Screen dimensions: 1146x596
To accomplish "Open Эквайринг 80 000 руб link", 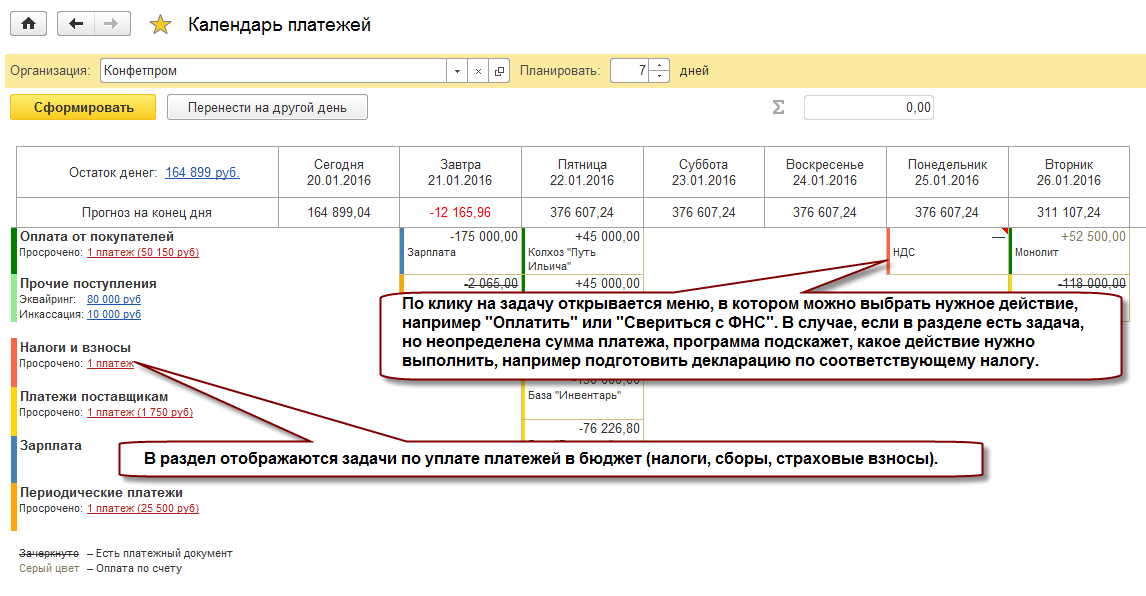I will pos(114,299).
